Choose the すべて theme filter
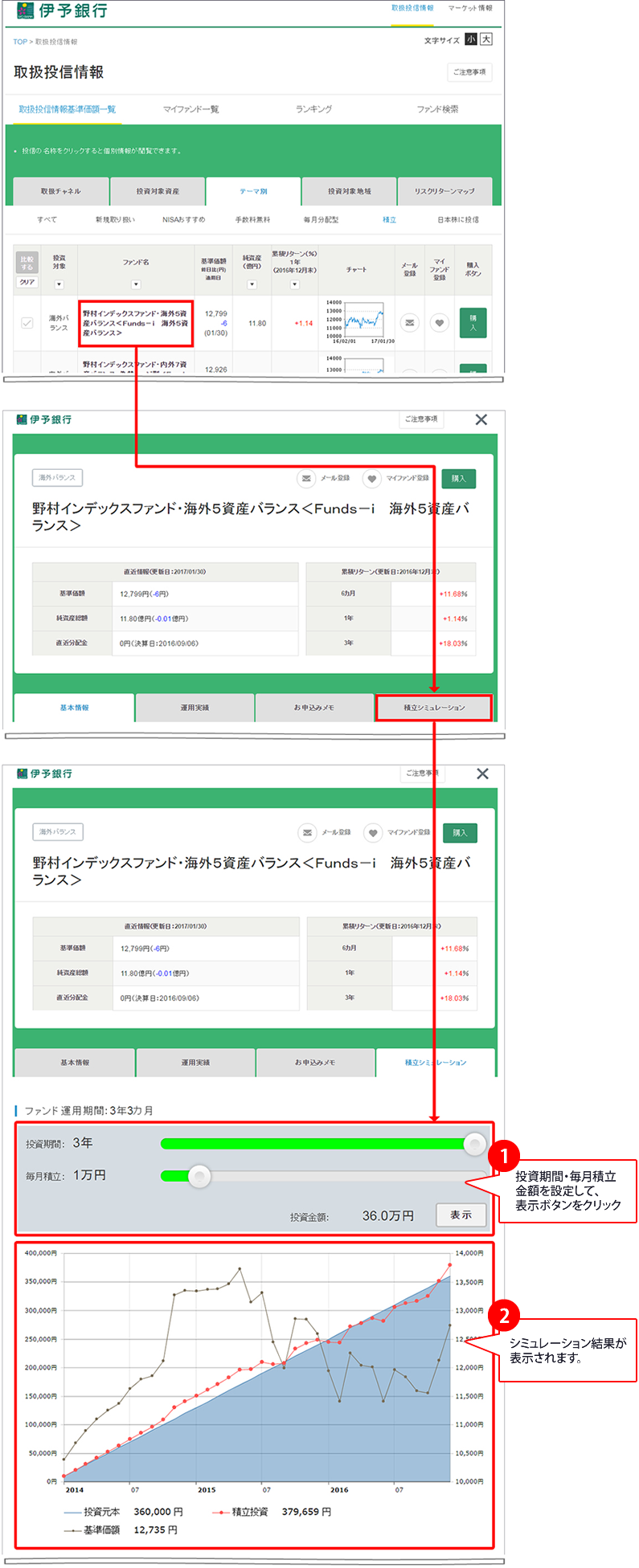 tap(47, 219)
